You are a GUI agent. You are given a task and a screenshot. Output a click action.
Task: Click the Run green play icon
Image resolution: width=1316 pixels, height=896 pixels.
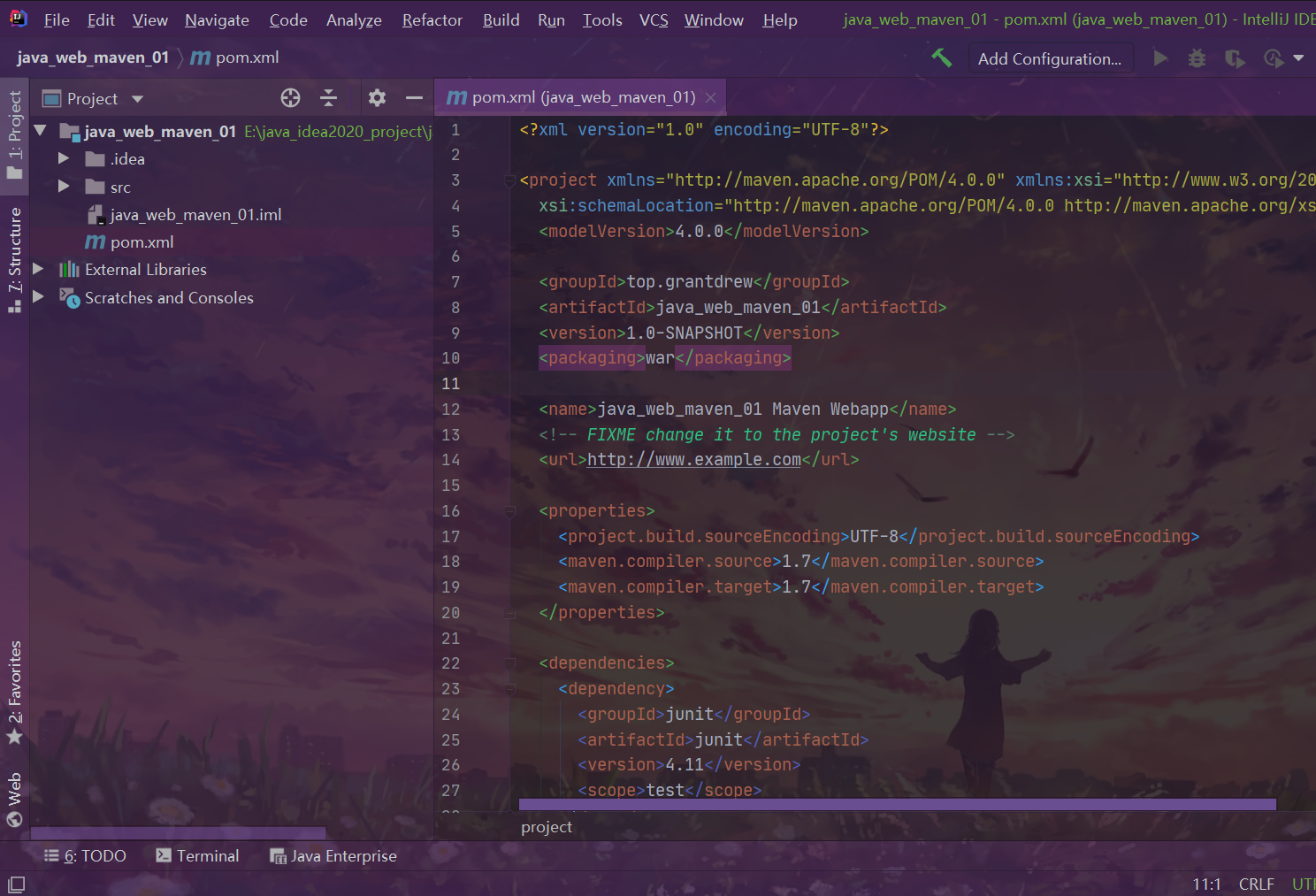1160,58
